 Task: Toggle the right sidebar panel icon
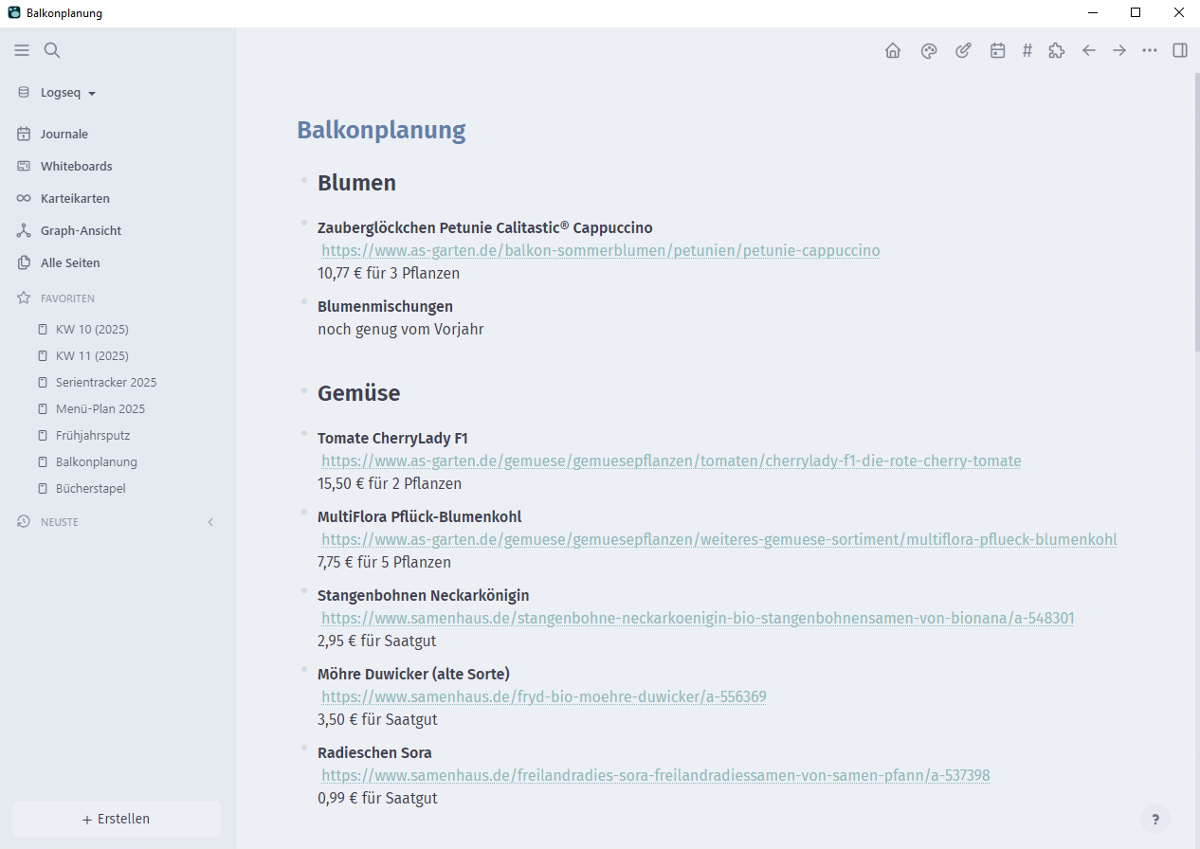click(1180, 51)
